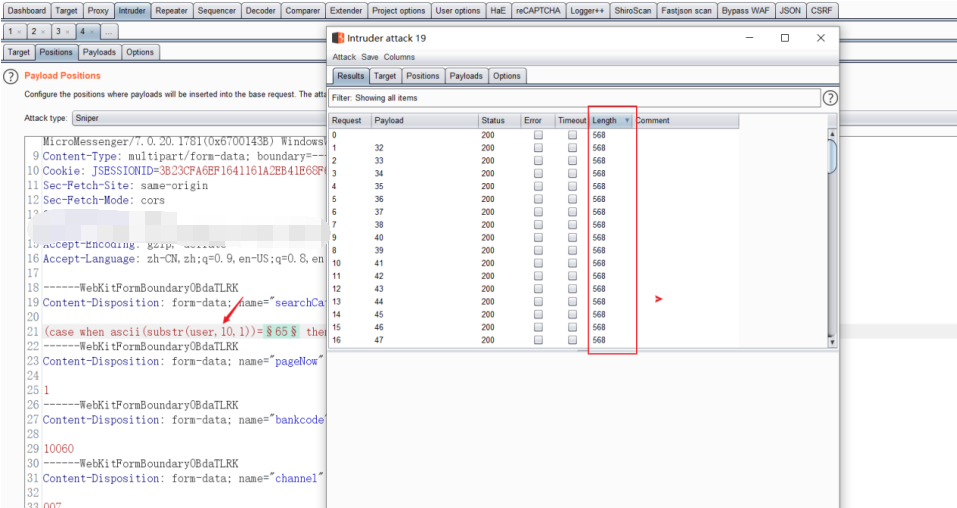This screenshot has width=957, height=508.
Task: Toggle Error checkbox for request 0
Action: click(538, 135)
